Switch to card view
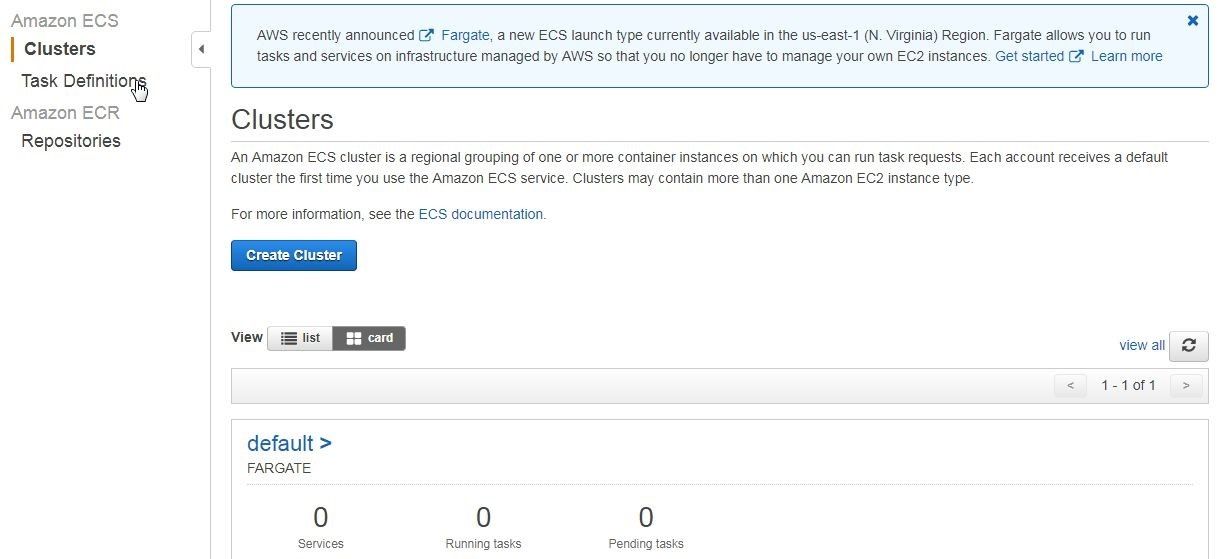Viewport: 1230px width, 559px height. [x=369, y=338]
